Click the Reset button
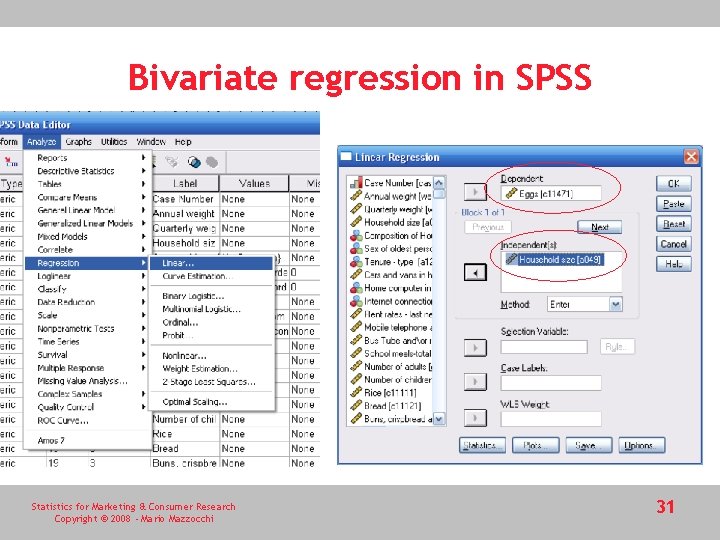 [674, 224]
